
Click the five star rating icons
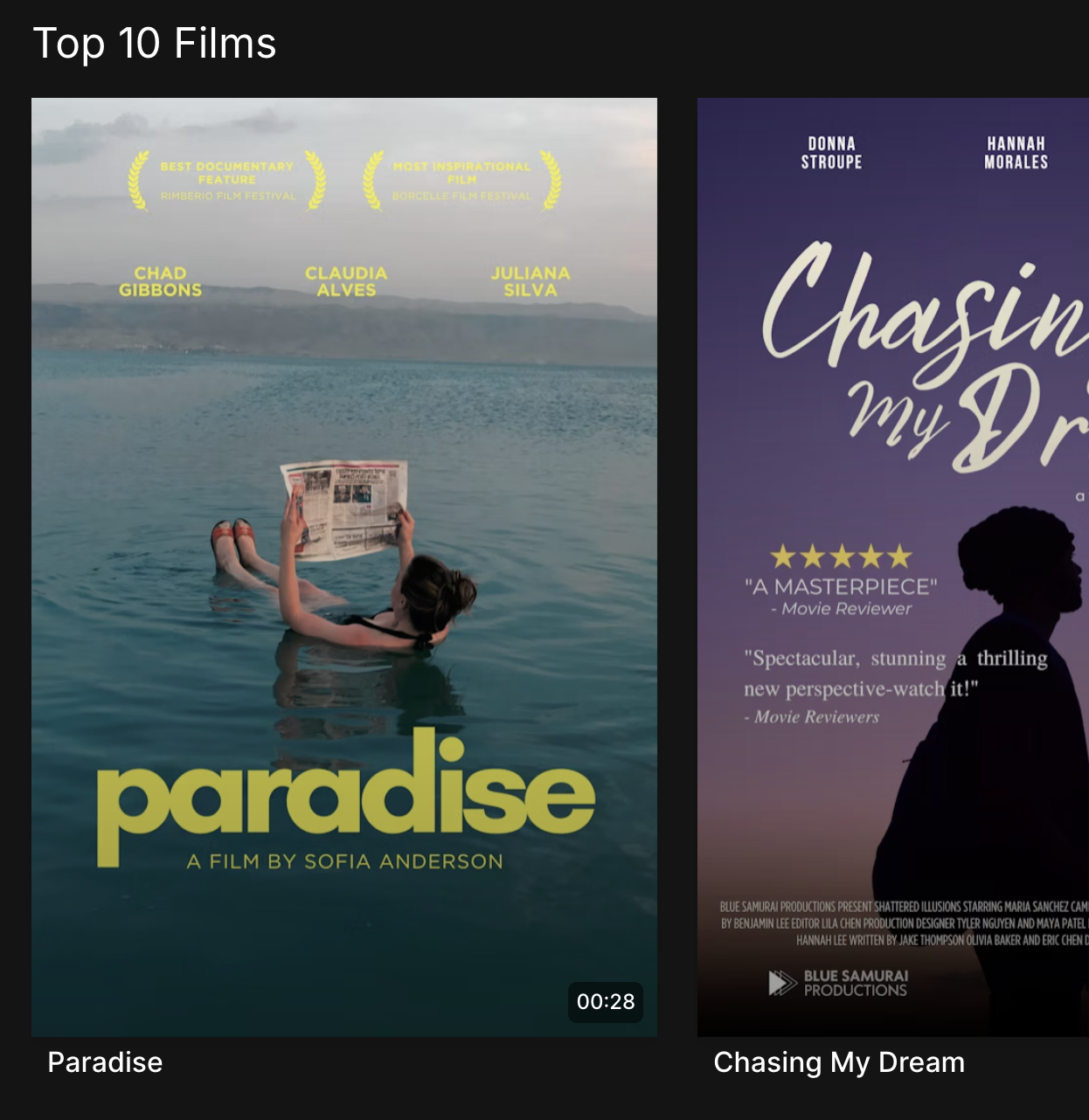coord(841,557)
